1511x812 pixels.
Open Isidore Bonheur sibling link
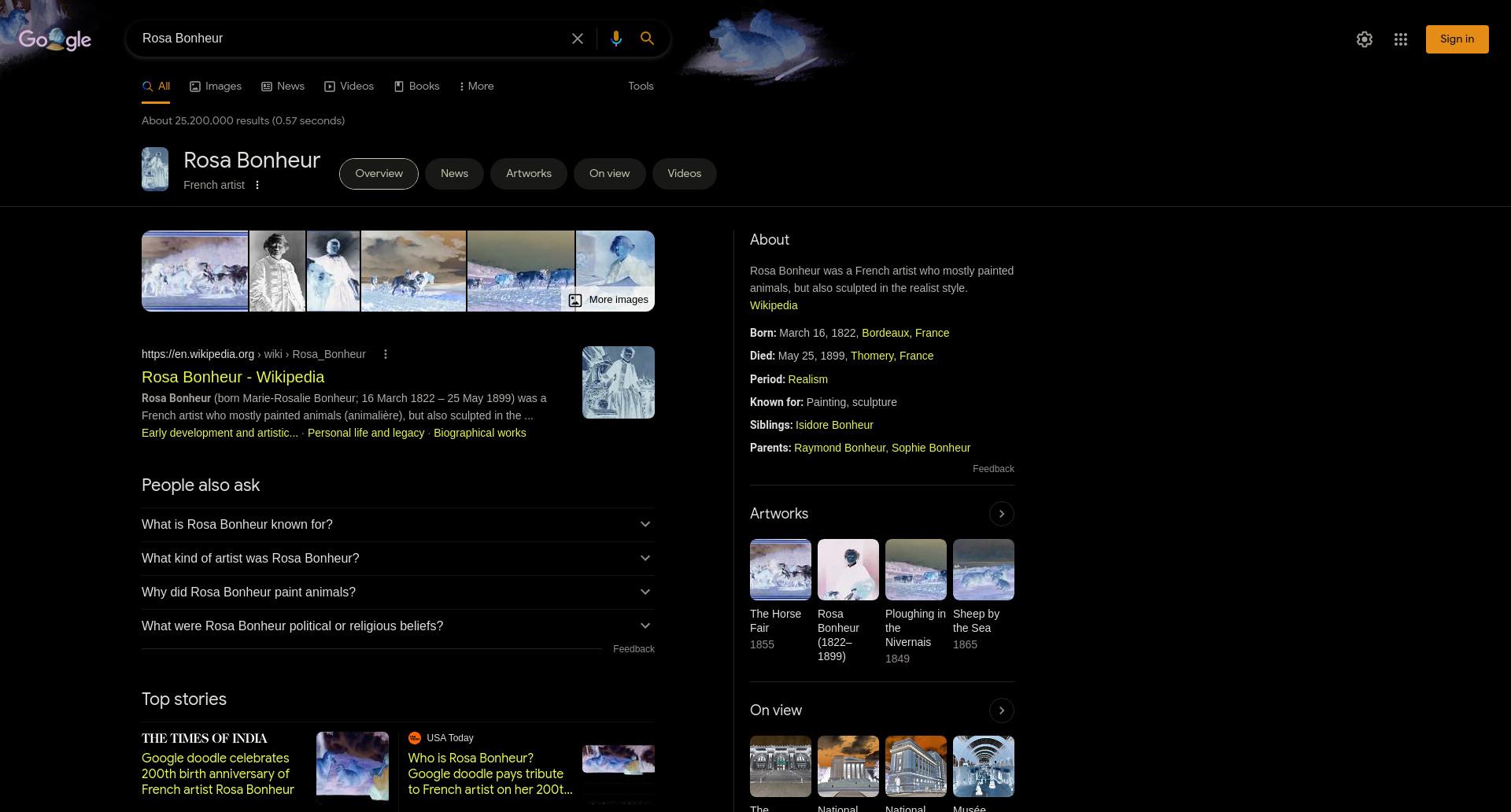834,425
